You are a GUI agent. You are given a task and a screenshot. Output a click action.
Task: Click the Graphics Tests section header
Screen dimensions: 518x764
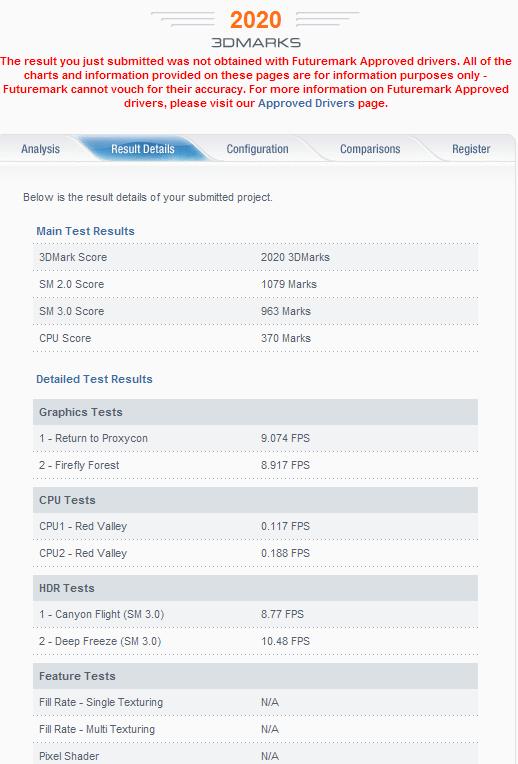pos(255,412)
